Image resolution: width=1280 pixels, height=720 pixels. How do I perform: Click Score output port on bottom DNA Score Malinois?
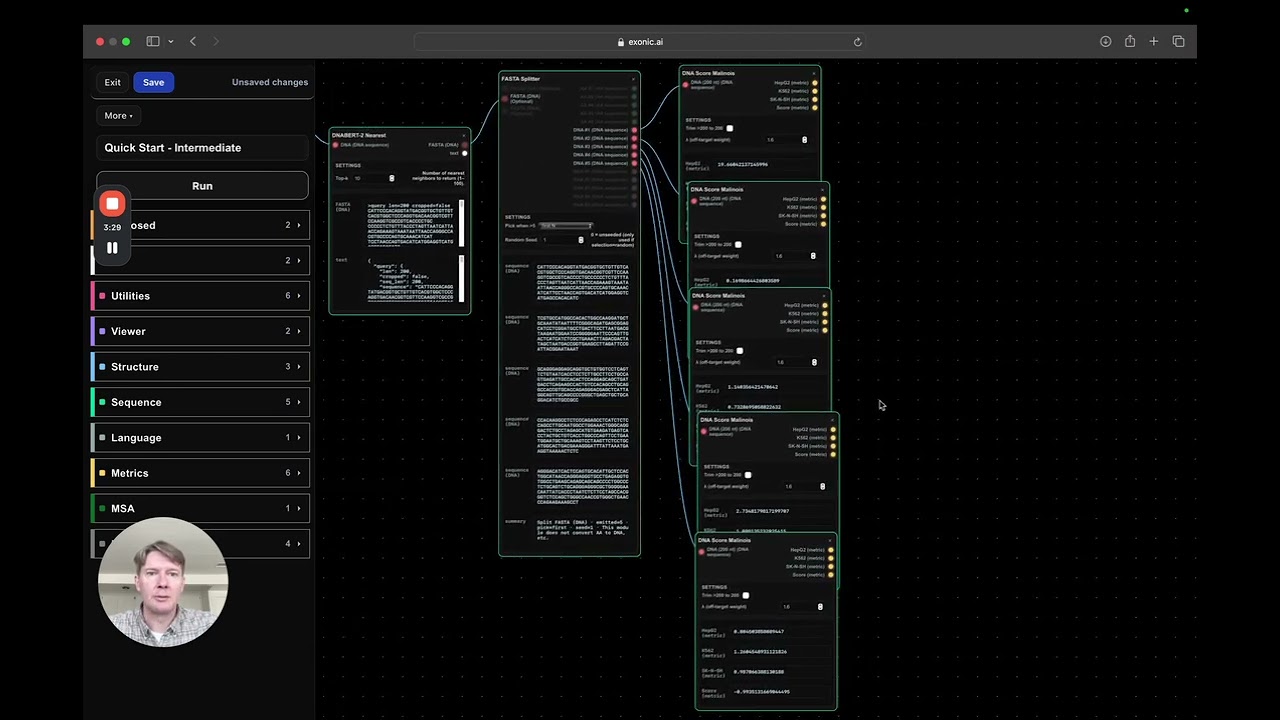(831, 575)
